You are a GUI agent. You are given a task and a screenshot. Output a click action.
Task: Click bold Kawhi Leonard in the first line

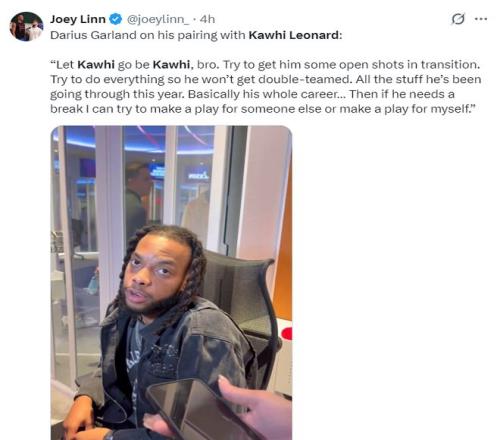click(x=295, y=35)
